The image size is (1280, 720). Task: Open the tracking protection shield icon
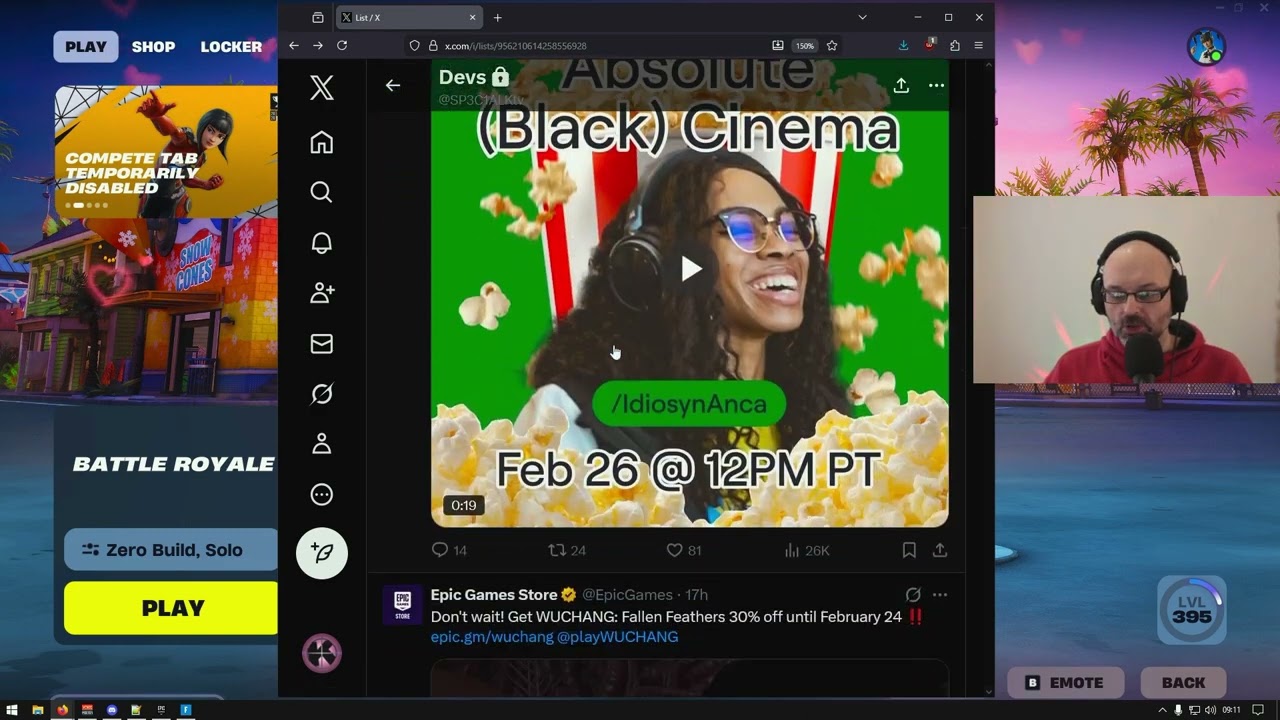click(x=415, y=46)
